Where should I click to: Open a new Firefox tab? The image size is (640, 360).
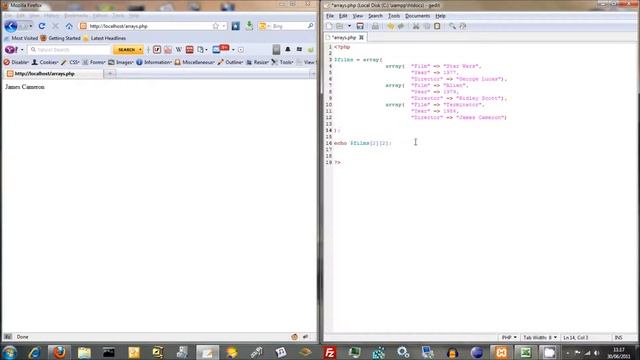109,73
